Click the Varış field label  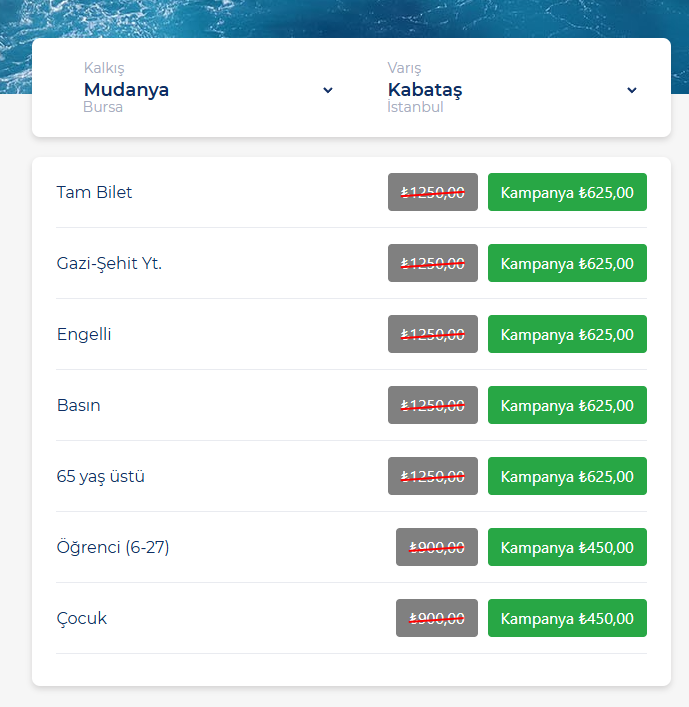404,68
